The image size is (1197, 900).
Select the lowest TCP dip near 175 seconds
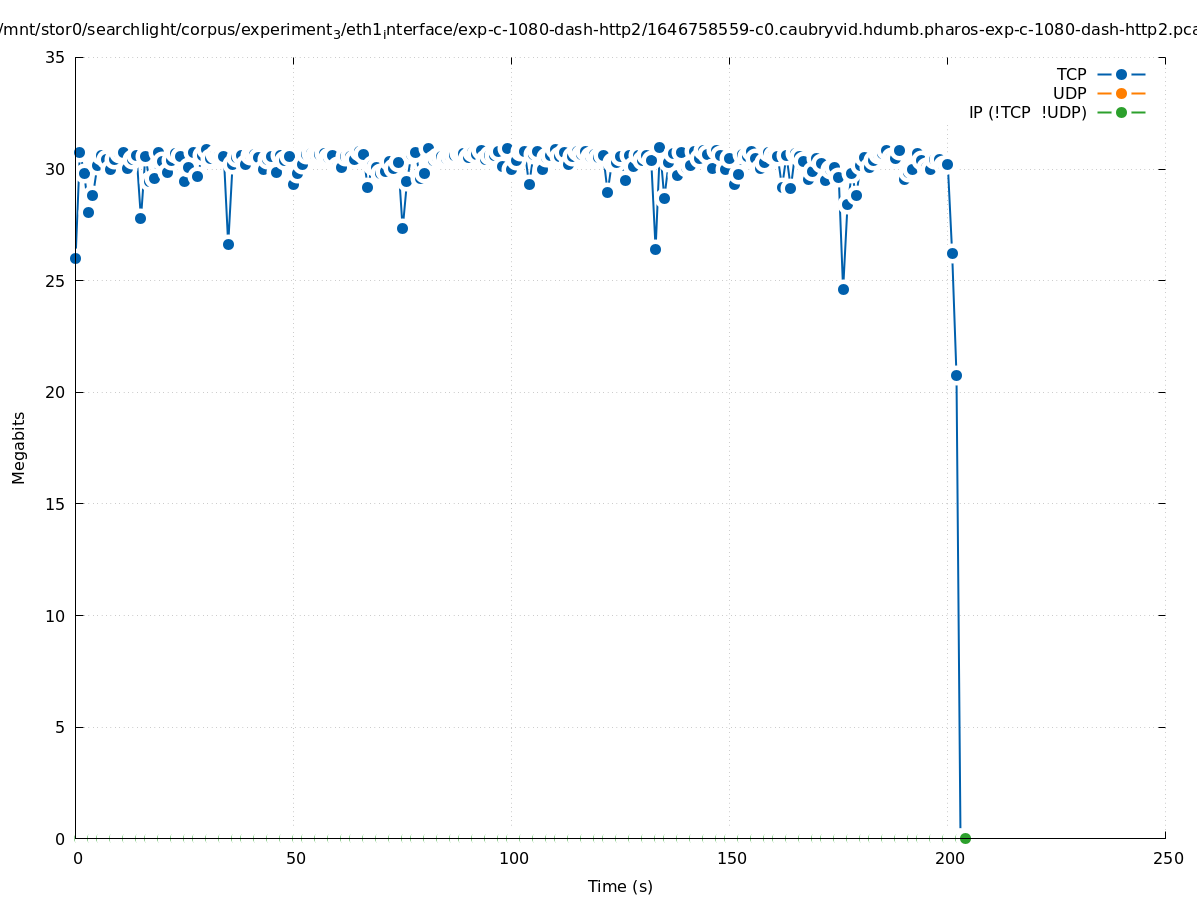tap(843, 289)
